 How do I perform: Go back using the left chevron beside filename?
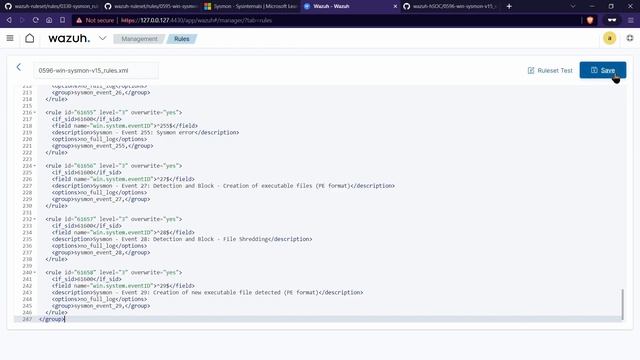(x=19, y=67)
